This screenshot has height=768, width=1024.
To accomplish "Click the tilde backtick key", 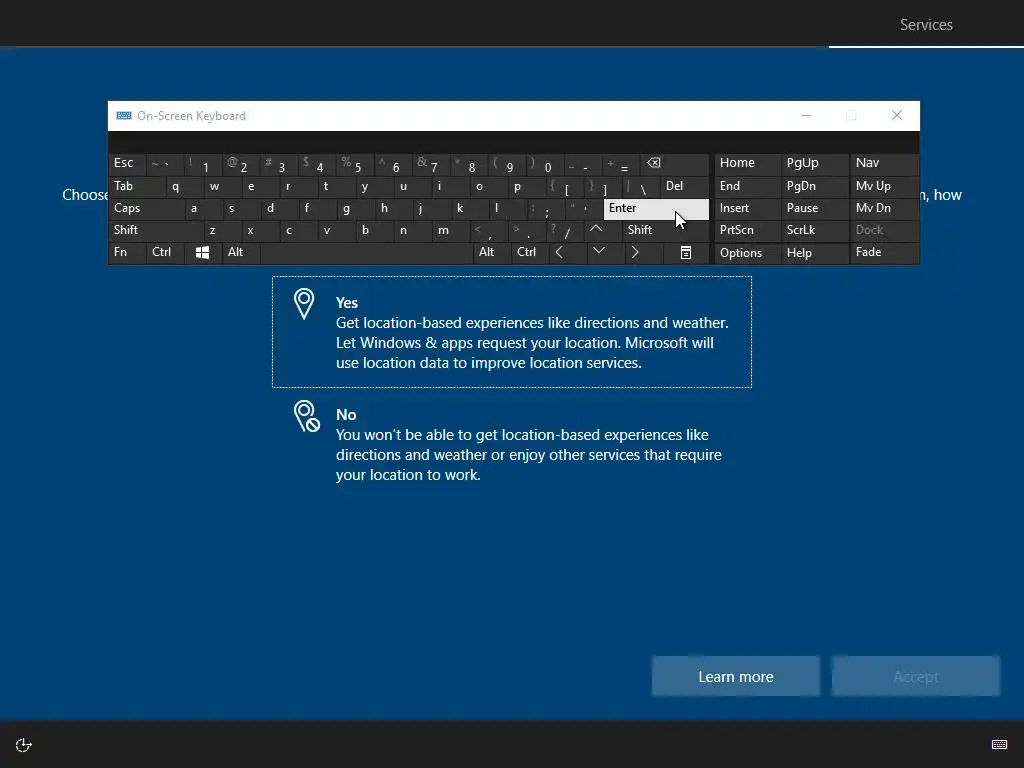I will pyautogui.click(x=165, y=164).
